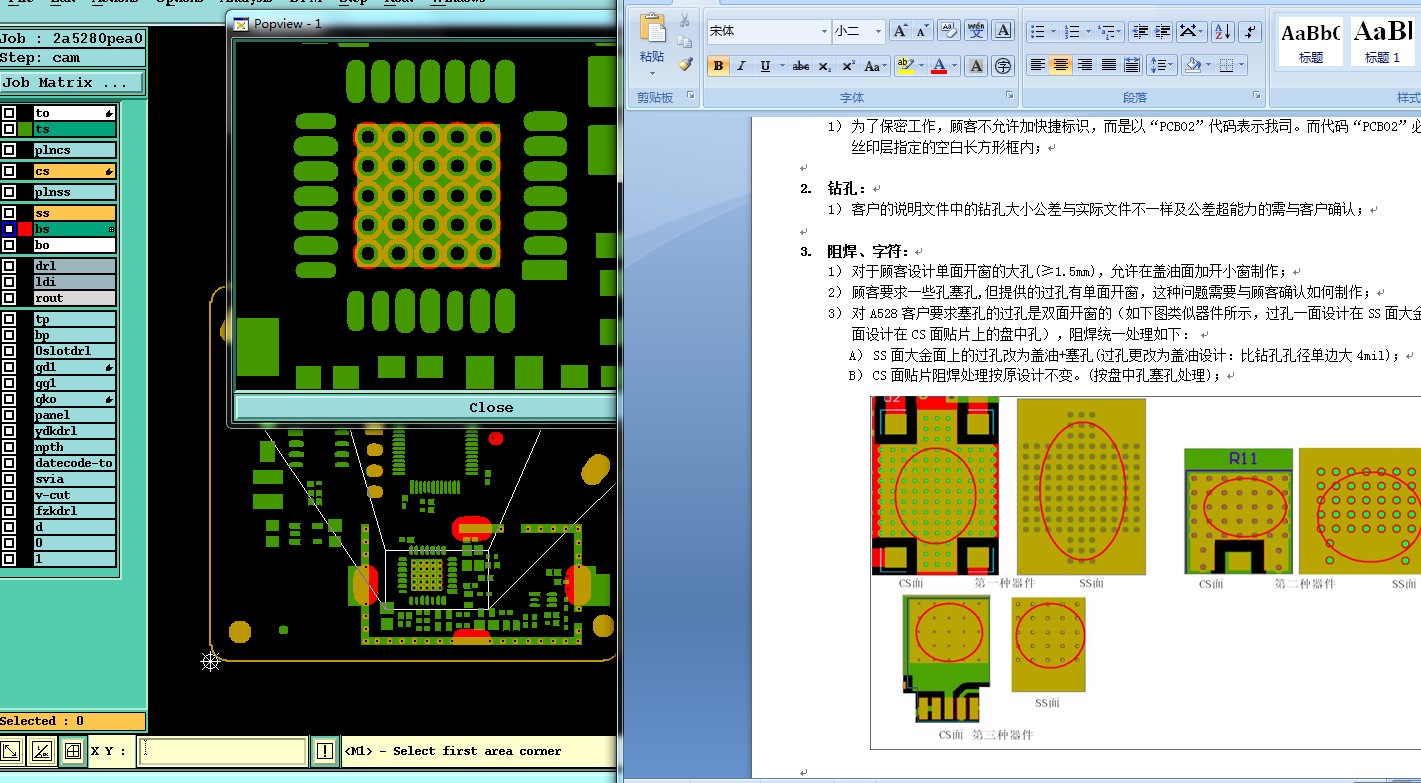
Task: Open underline style dropdown arrow
Action: click(781, 66)
